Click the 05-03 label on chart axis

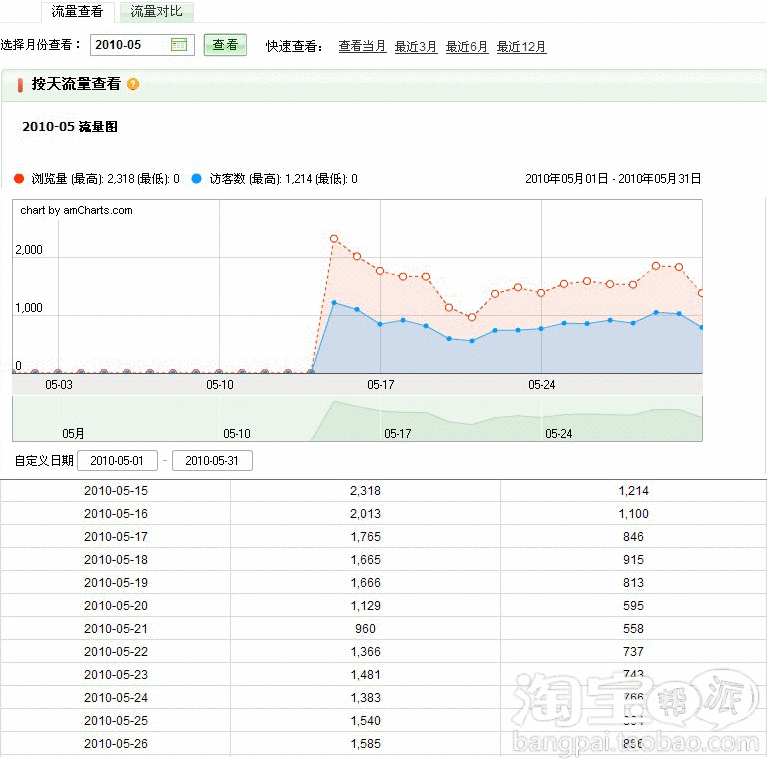pos(59,385)
